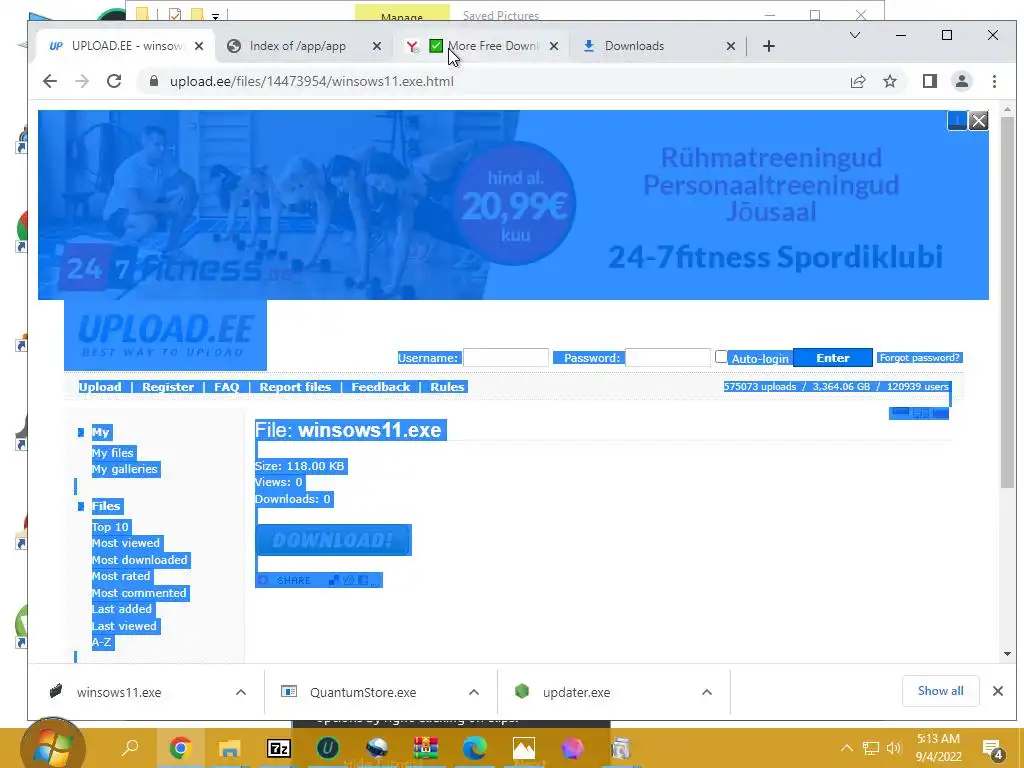Close the downloads bar
1024x768 pixels.
tap(997, 691)
